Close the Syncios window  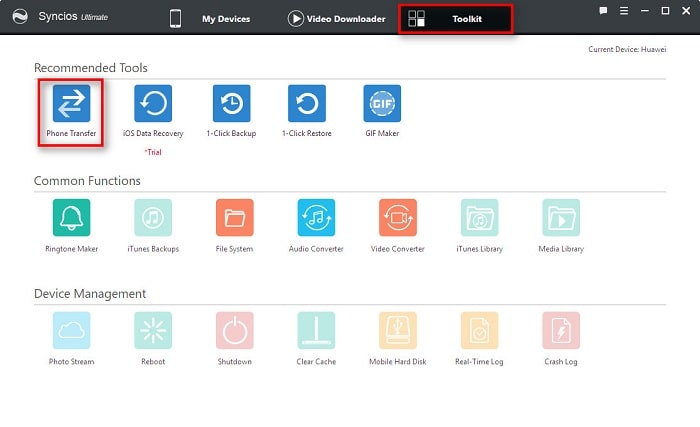tap(686, 11)
